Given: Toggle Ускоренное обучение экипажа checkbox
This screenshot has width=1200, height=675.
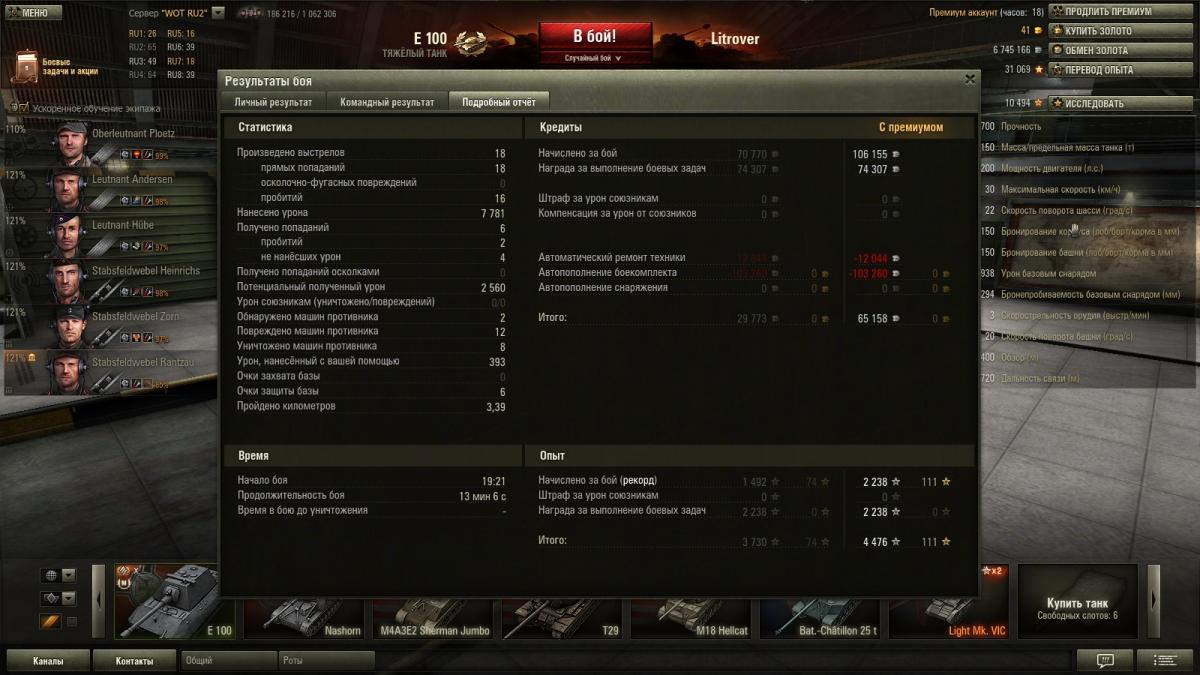Looking at the screenshot, I should [22, 107].
